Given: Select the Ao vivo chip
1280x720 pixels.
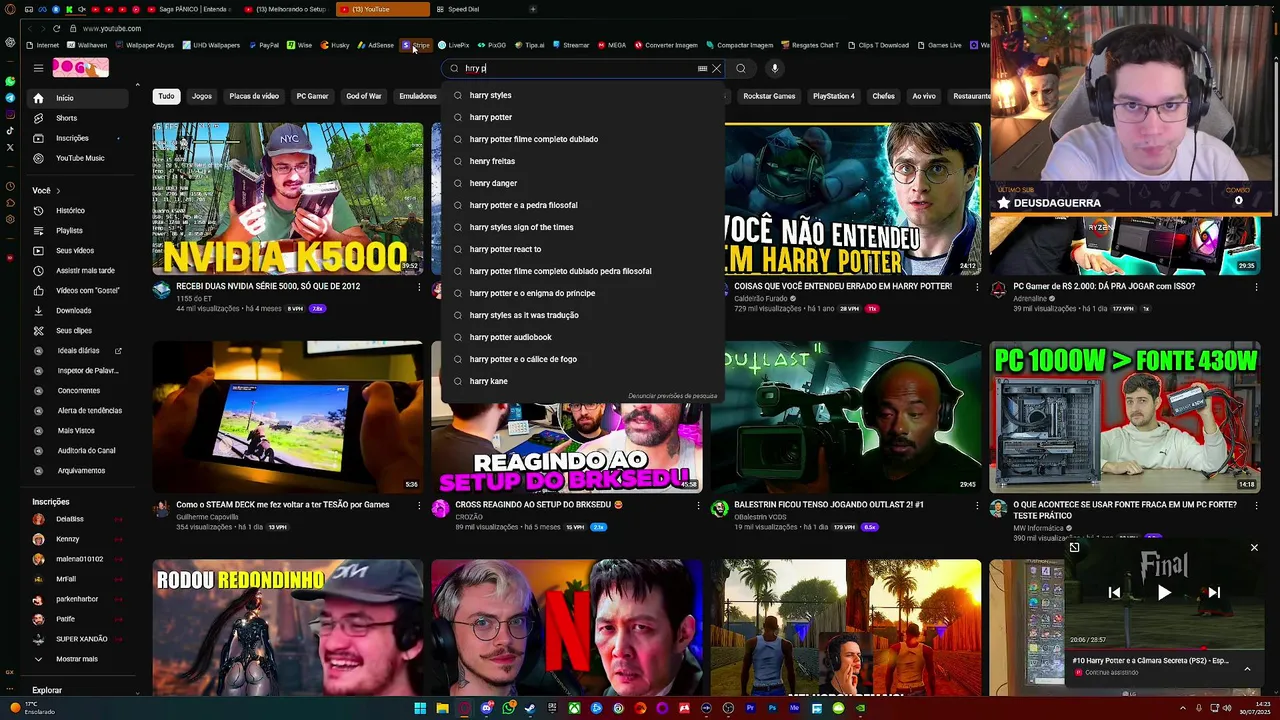Looking at the screenshot, I should 923,96.
